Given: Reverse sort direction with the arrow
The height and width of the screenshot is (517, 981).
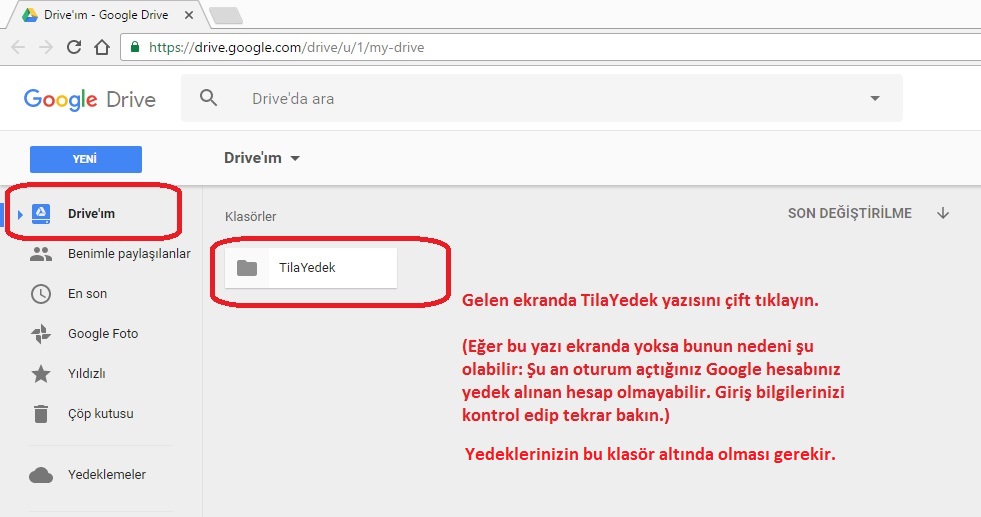Looking at the screenshot, I should click(x=942, y=213).
